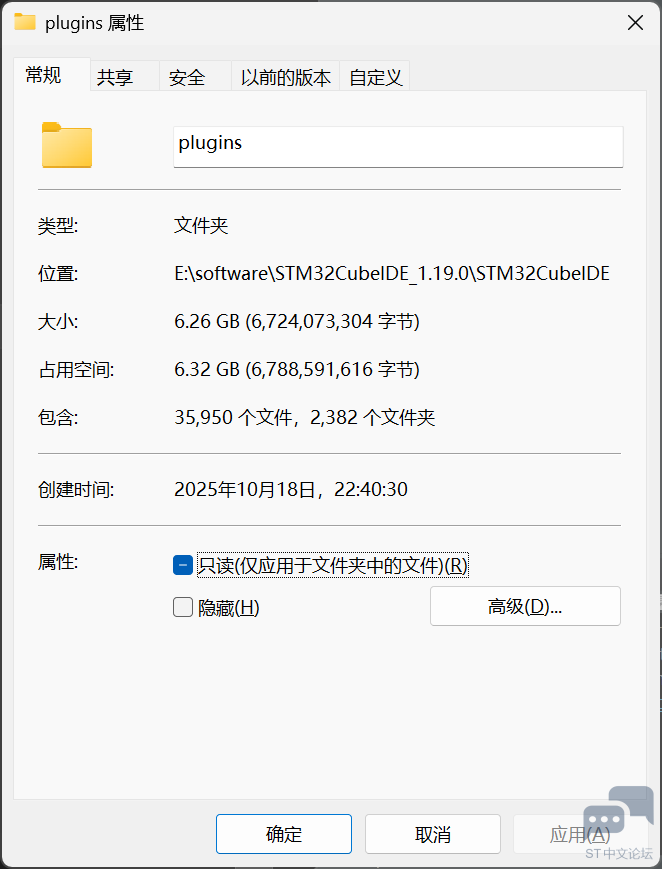Click the ST中文论坛 chat bubble watermark icon
Screen dimensions: 662x869
(x=619, y=815)
